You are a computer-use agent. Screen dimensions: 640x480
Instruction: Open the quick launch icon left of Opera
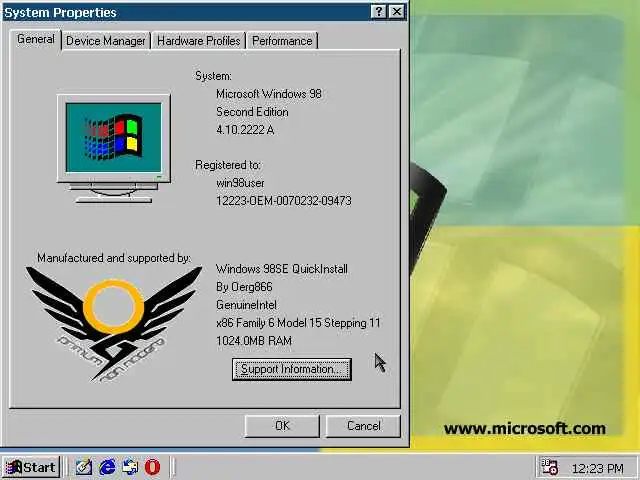pyautogui.click(x=130, y=467)
